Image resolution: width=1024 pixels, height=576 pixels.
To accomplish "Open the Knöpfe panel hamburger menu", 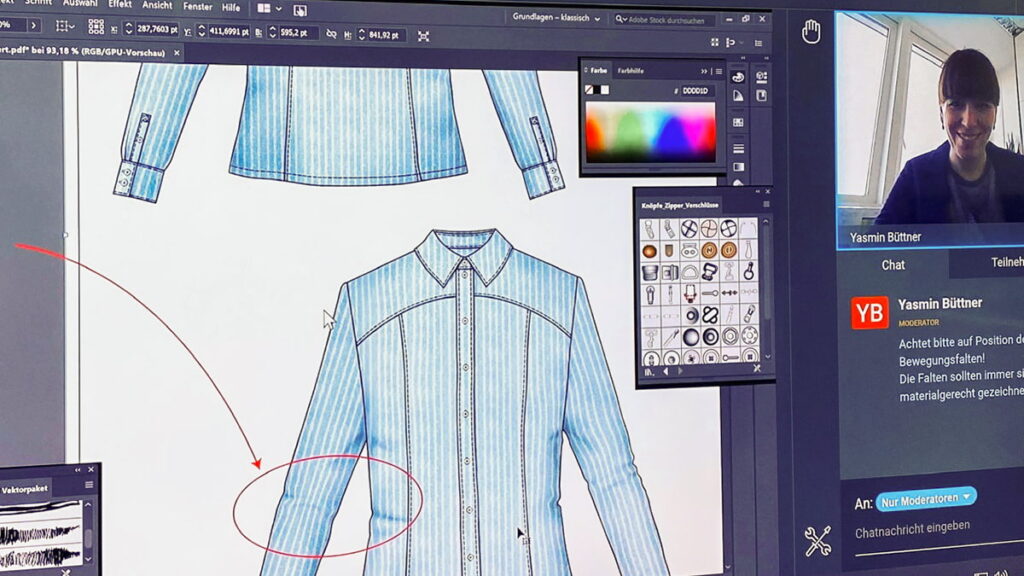I will 766,204.
